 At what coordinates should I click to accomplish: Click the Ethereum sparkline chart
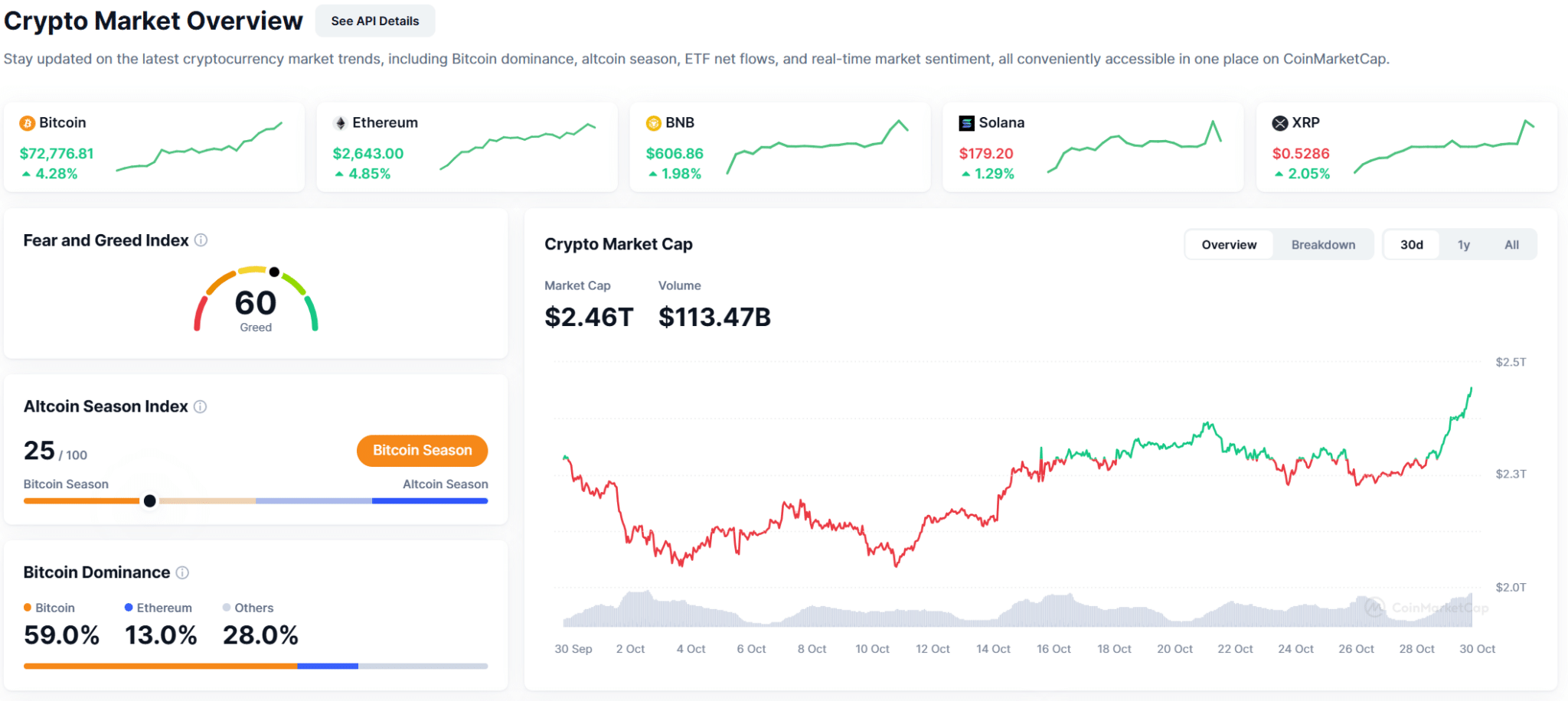point(518,145)
